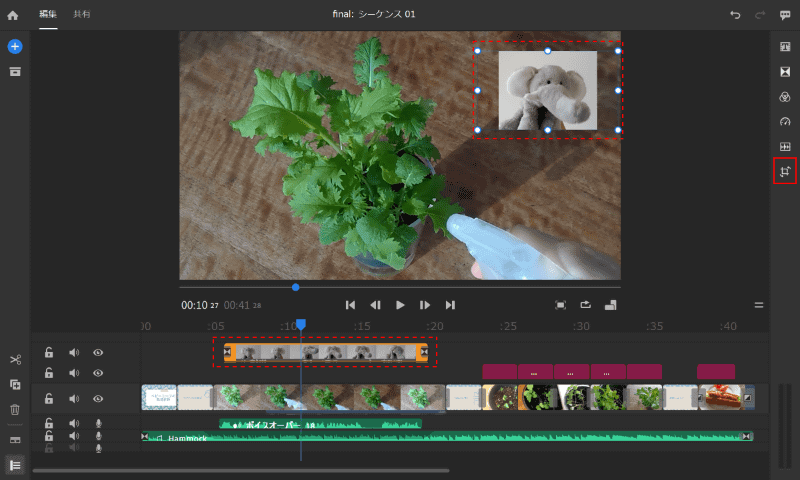
Task: Hide the purple titles track
Action: tap(98, 373)
